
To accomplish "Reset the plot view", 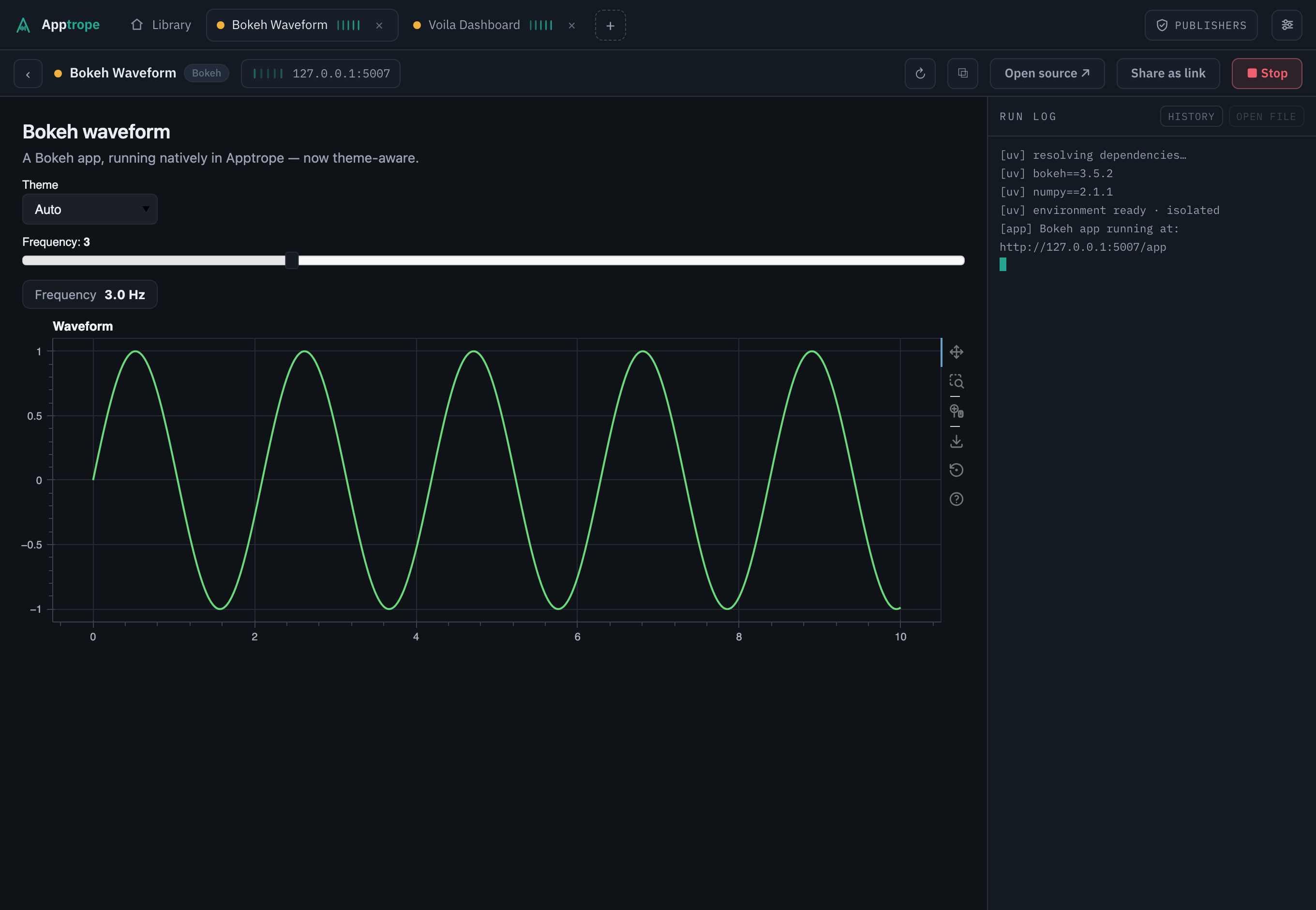I will pos(957,470).
